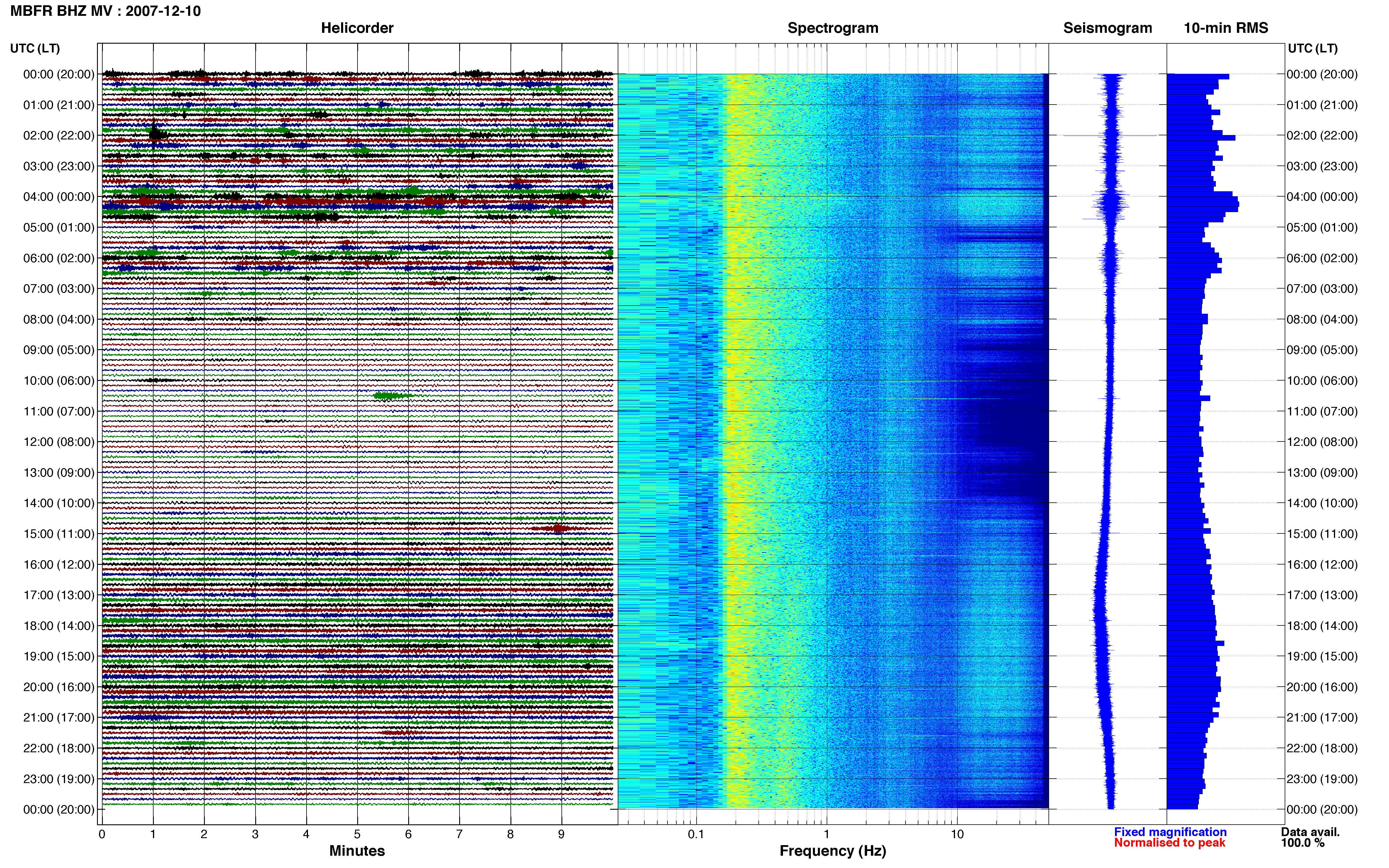
Task: Click the left time label '12:00 (08:00)'
Action: (59, 442)
